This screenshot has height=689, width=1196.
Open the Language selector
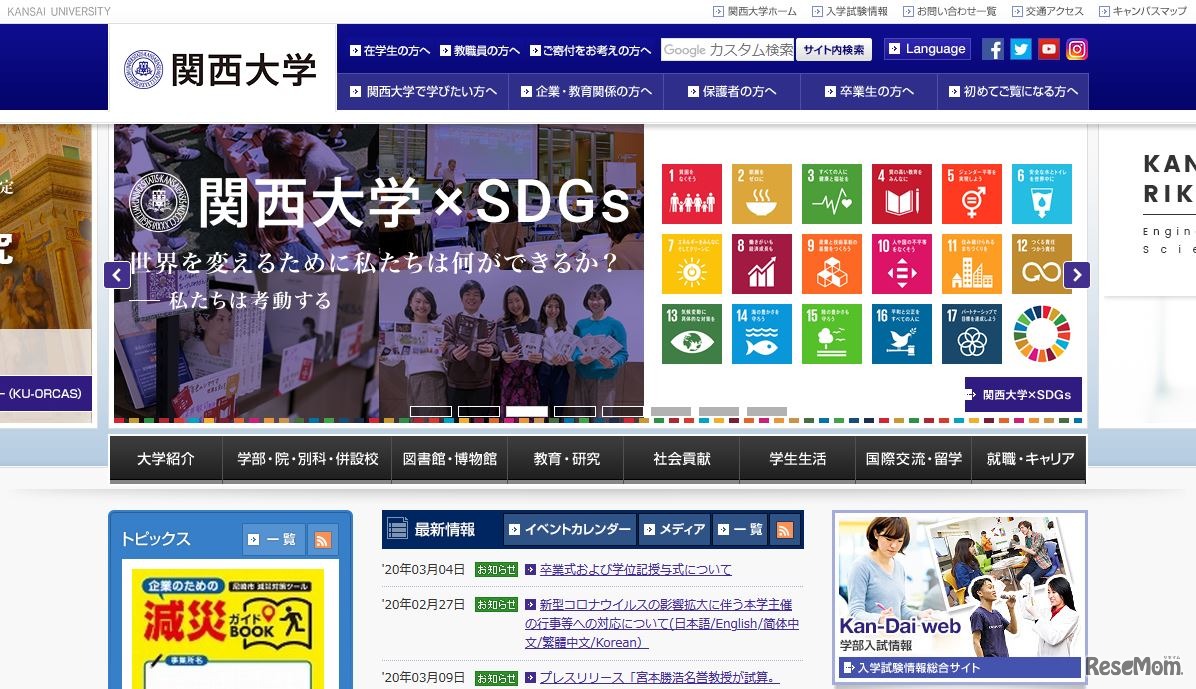tap(928, 49)
